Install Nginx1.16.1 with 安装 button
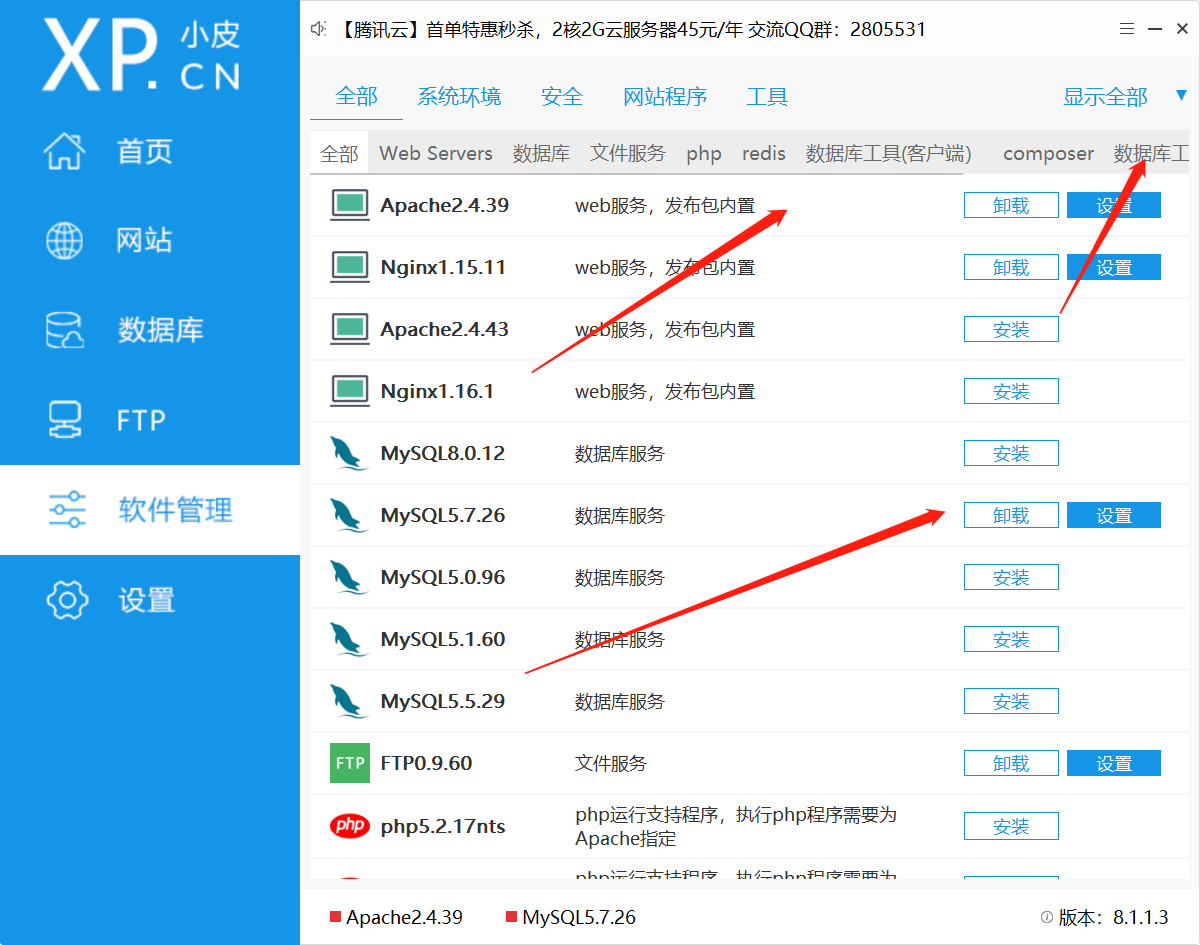Viewport: 1200px width, 945px height. 1011,391
